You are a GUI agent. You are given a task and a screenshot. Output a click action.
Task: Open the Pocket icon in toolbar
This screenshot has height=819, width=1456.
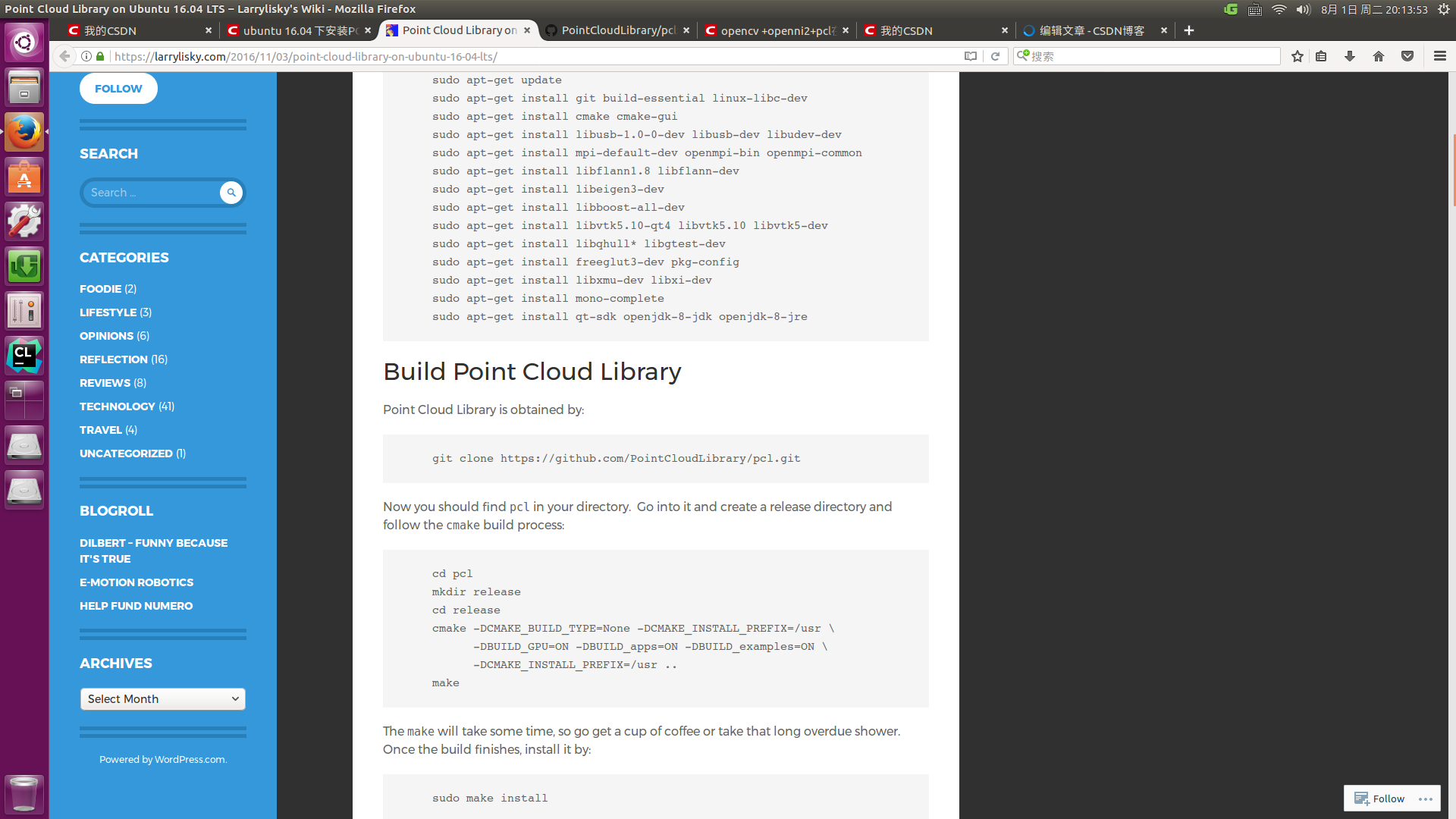point(1407,56)
